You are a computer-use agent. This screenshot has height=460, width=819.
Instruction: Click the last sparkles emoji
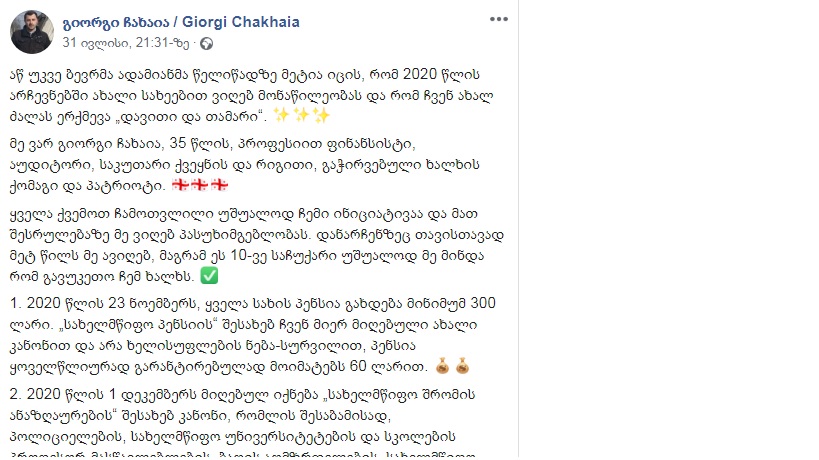pyautogui.click(x=321, y=115)
